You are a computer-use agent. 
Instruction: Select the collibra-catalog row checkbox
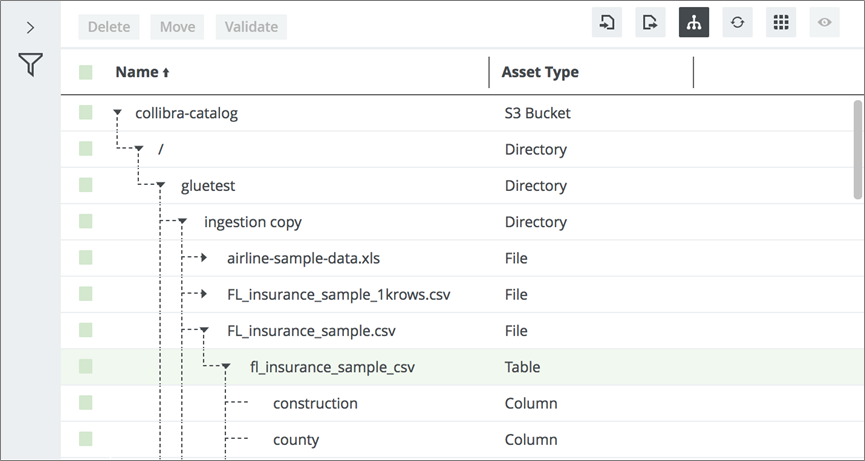(x=86, y=113)
